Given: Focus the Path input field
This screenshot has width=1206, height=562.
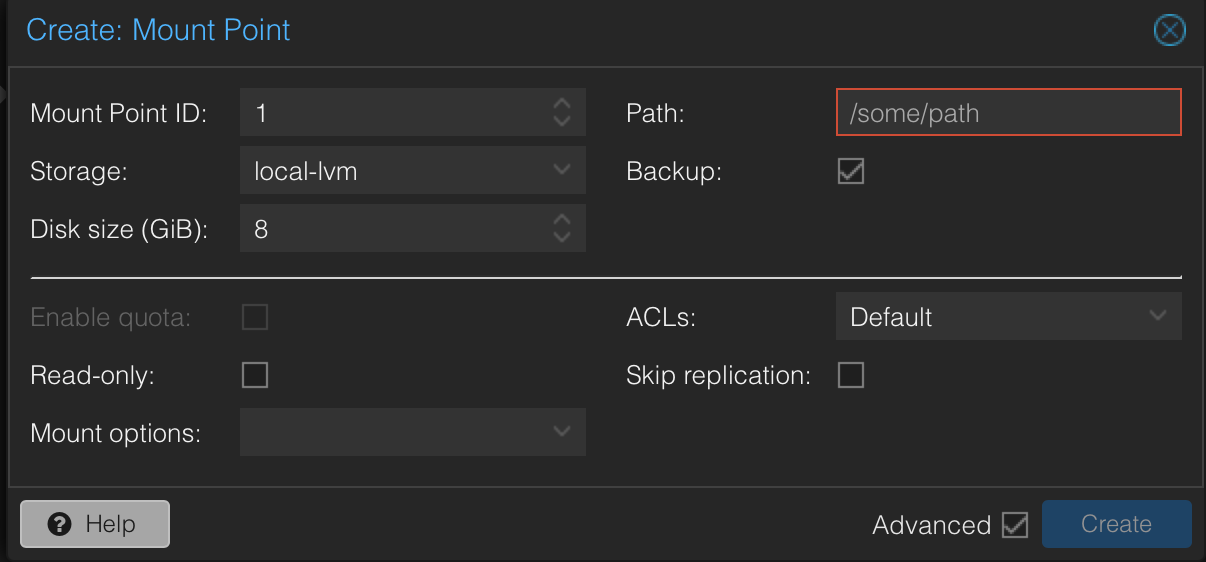Looking at the screenshot, I should (x=1008, y=112).
